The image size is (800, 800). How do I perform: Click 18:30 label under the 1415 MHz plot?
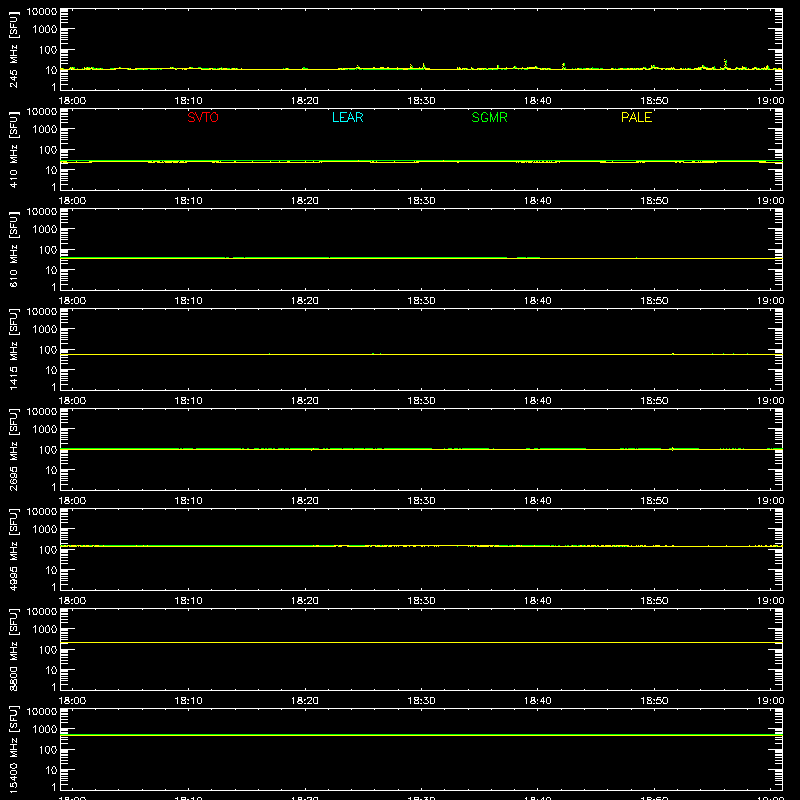point(421,401)
